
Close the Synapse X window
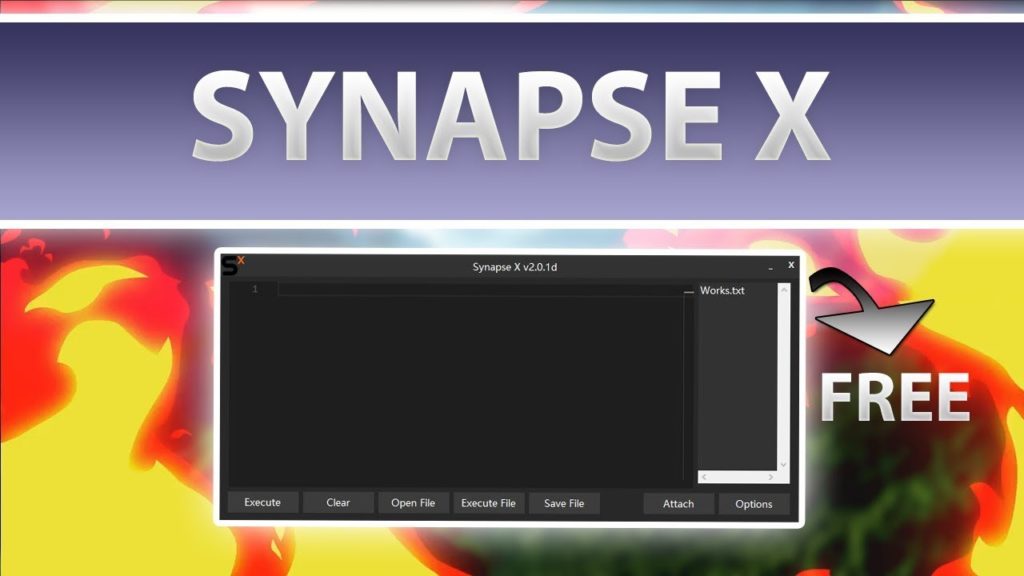791,265
